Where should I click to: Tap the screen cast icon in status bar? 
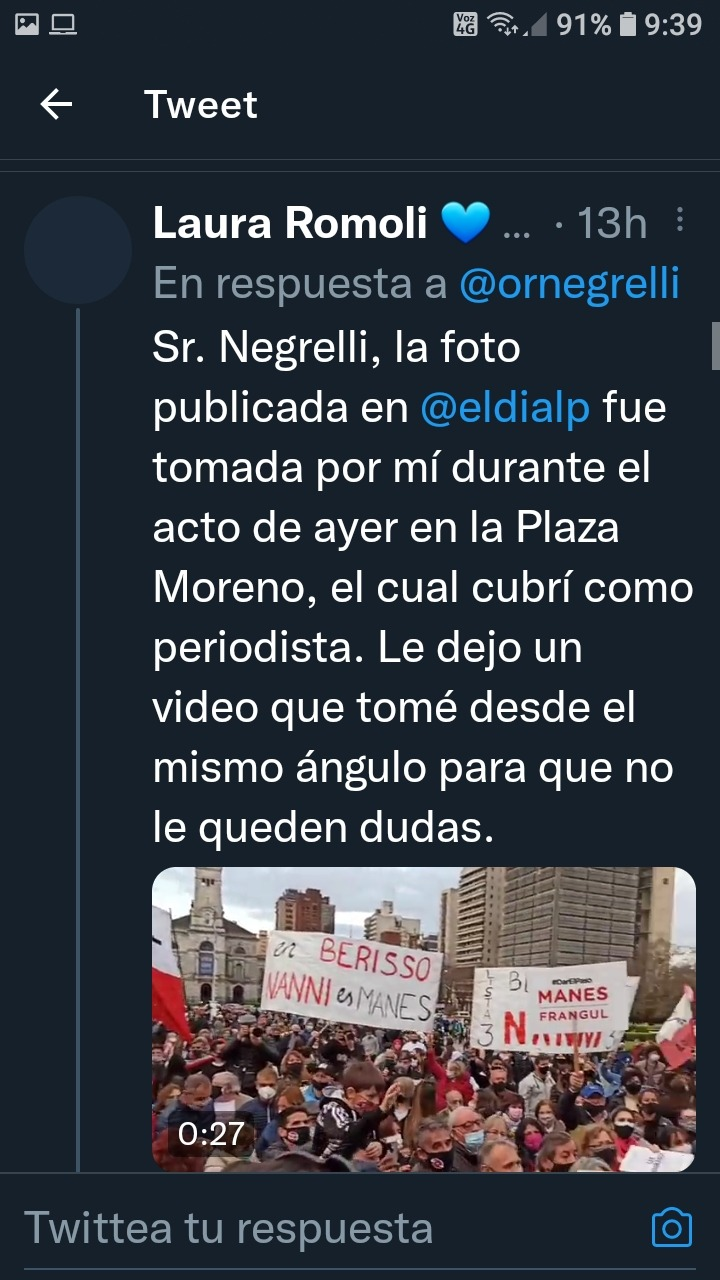64,24
